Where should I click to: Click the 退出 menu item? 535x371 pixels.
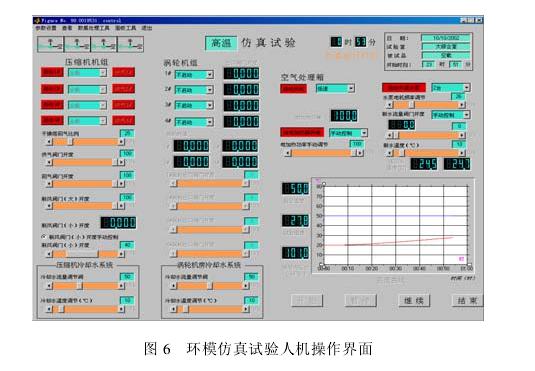pos(147,28)
